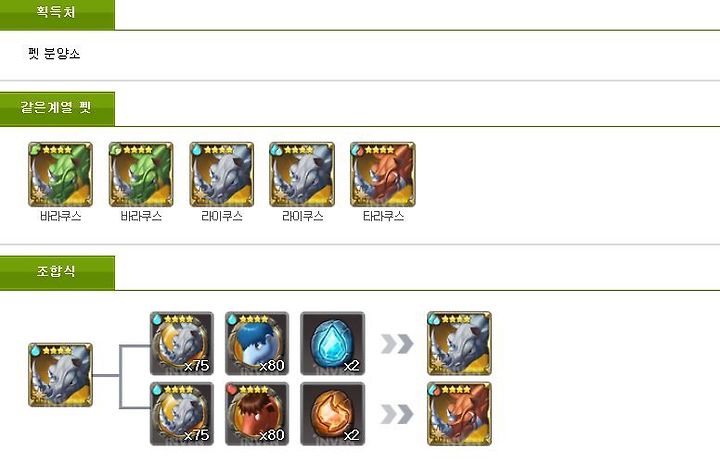720x463 pixels.
Task: Click the first green 바라쿠스 pet icon
Action: tap(60, 175)
